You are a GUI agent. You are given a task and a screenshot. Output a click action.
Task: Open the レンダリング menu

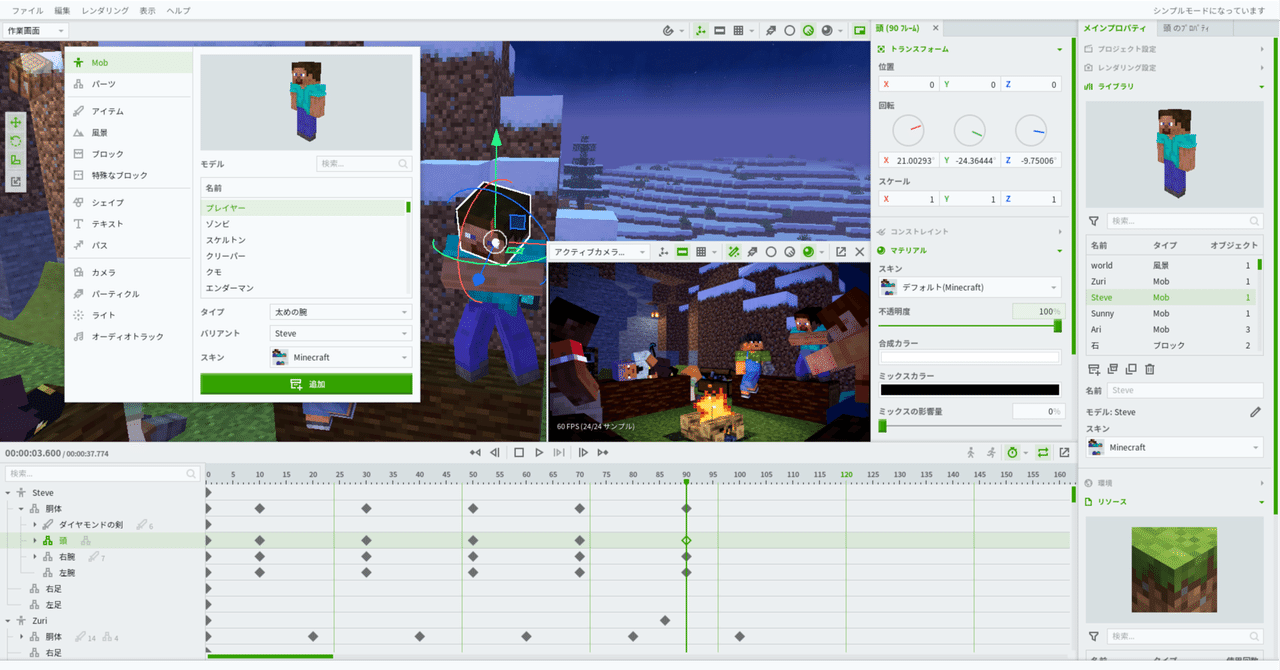(x=104, y=10)
